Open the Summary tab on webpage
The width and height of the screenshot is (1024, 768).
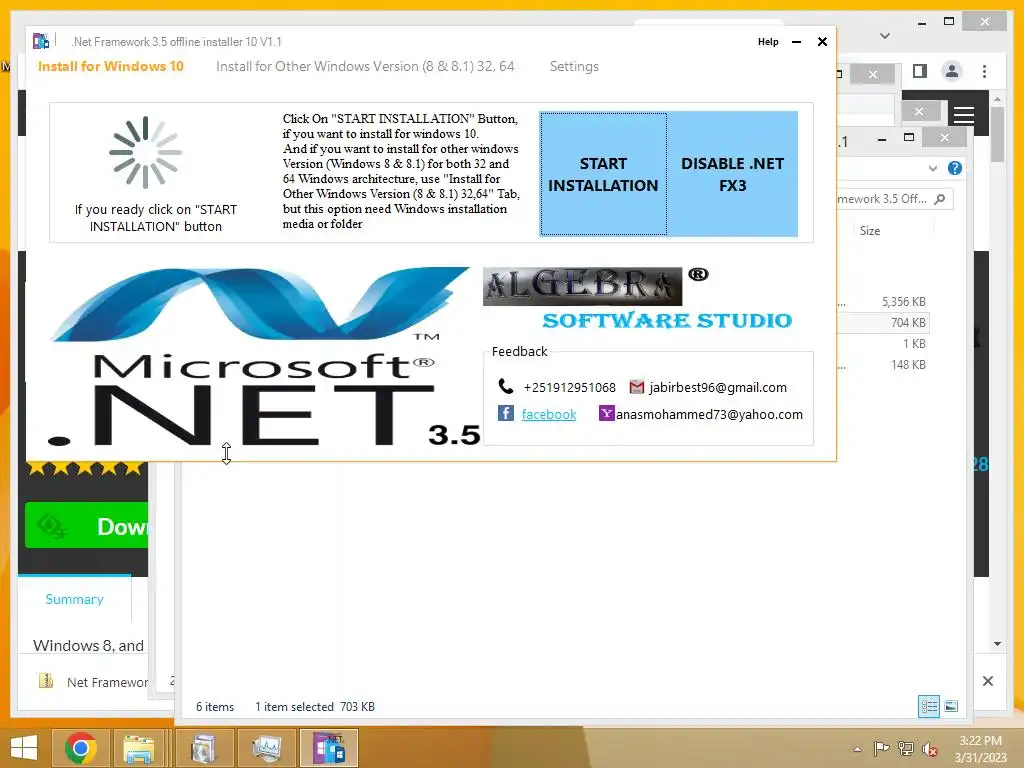click(74, 600)
